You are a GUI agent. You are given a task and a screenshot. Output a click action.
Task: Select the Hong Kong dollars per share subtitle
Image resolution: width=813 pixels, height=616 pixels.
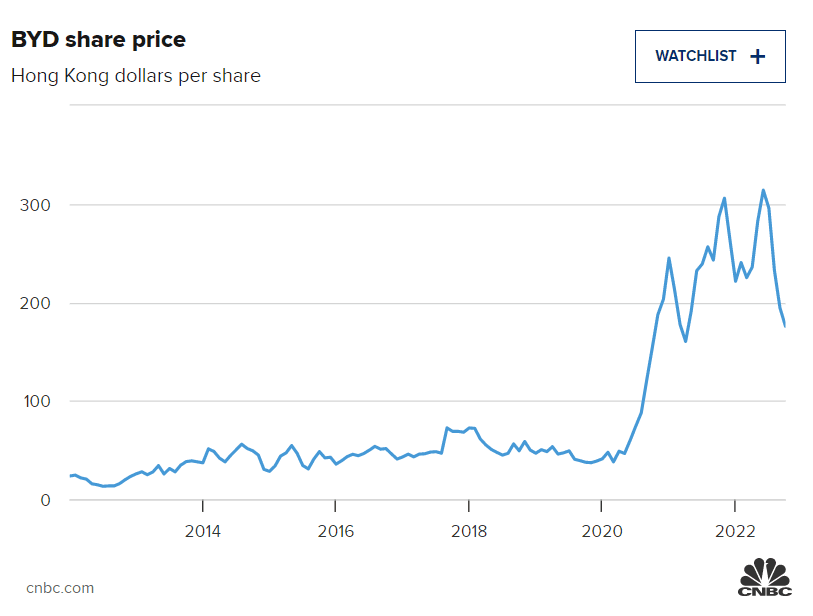136,75
